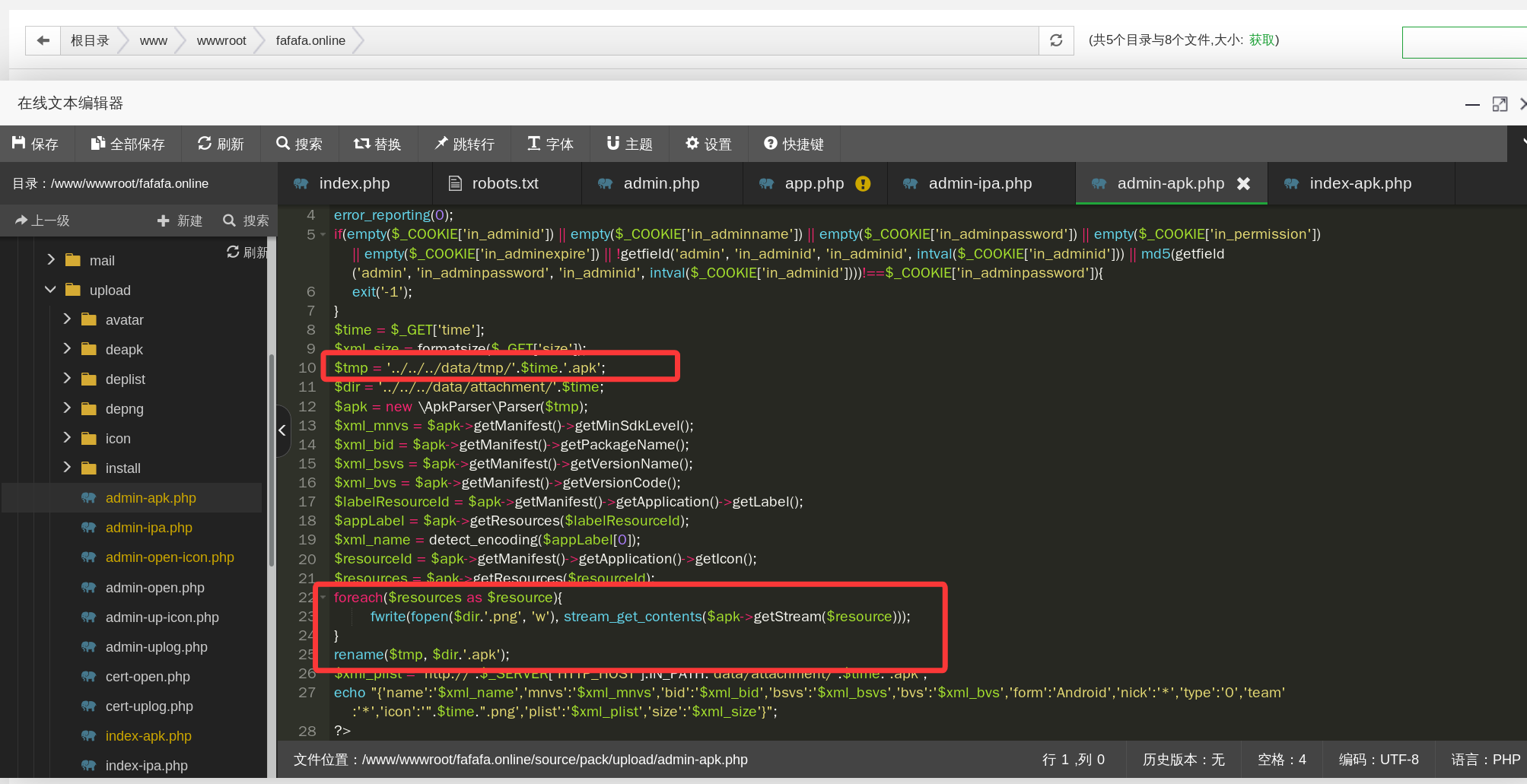
Task: Click 编码：UTF-8 encoding setting
Action: coord(1379,760)
